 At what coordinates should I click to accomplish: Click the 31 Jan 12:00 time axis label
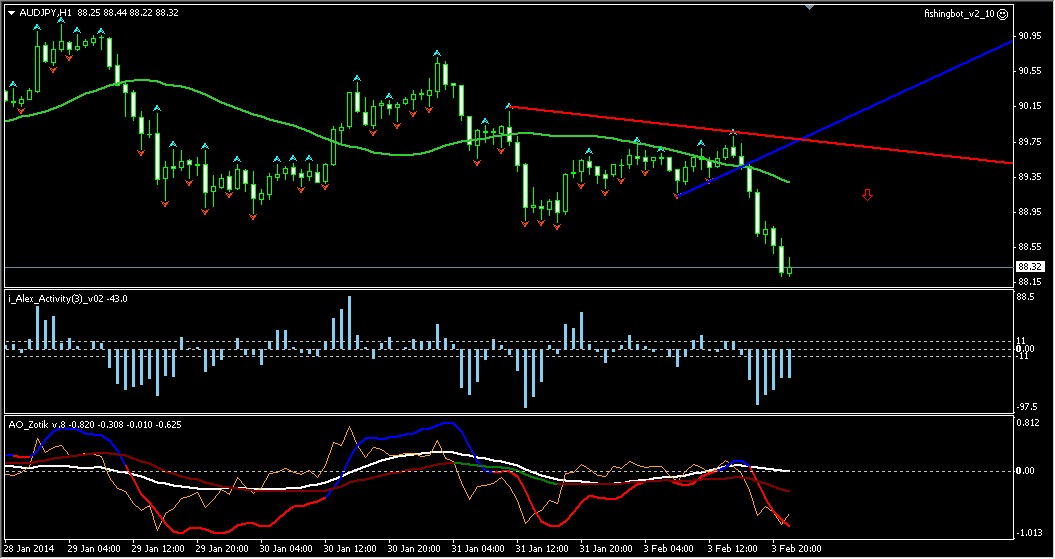coord(542,548)
